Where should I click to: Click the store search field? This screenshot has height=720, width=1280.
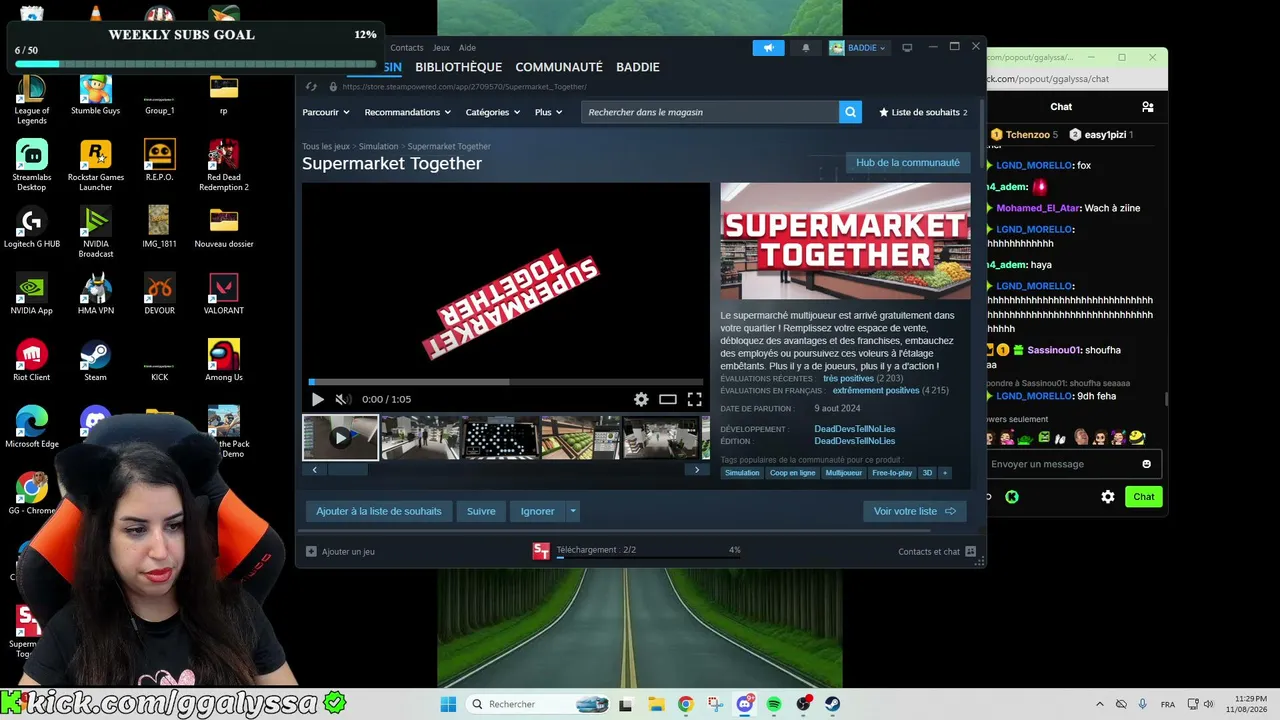click(710, 112)
